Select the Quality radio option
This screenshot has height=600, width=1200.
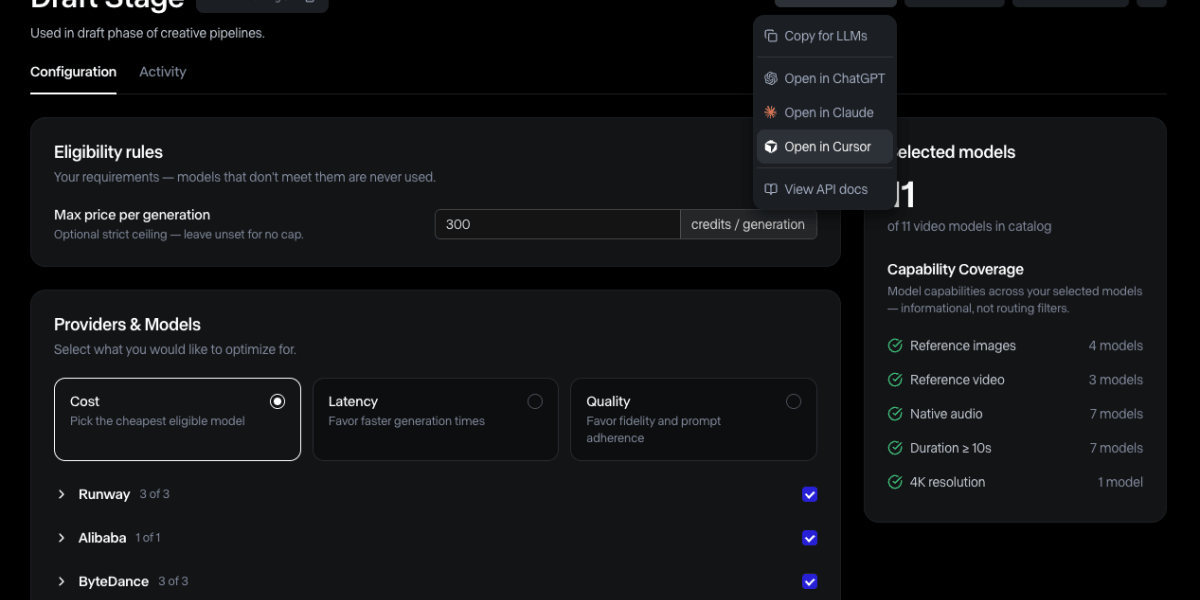pos(793,401)
